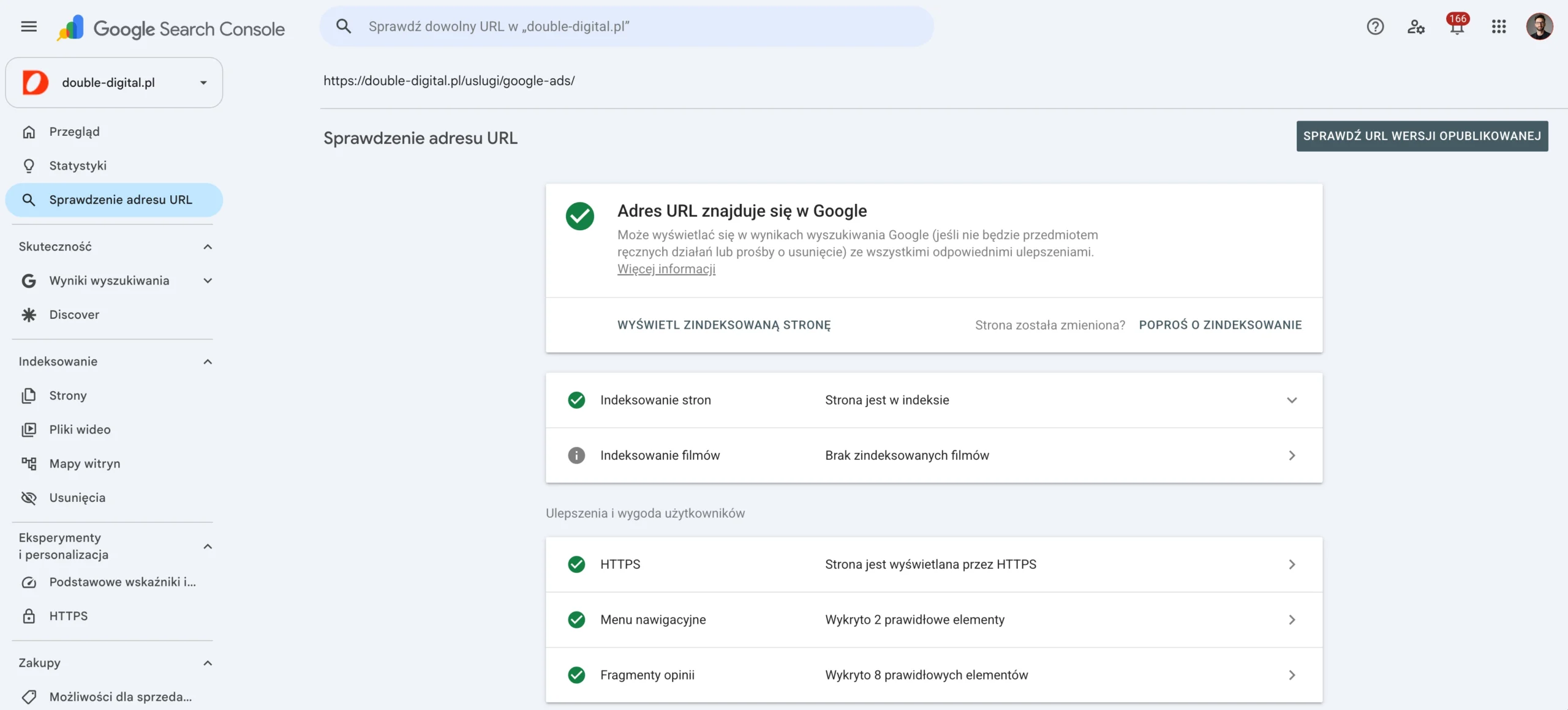This screenshot has width=1568, height=710.
Task: Click SPRAWDŹ URL WERSJI OPUBLIKOWANEJ button
Action: [1422, 136]
